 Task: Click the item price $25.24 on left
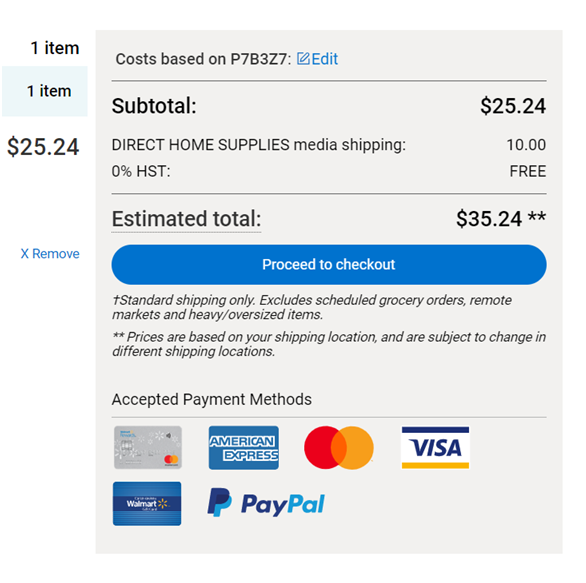pos(43,146)
